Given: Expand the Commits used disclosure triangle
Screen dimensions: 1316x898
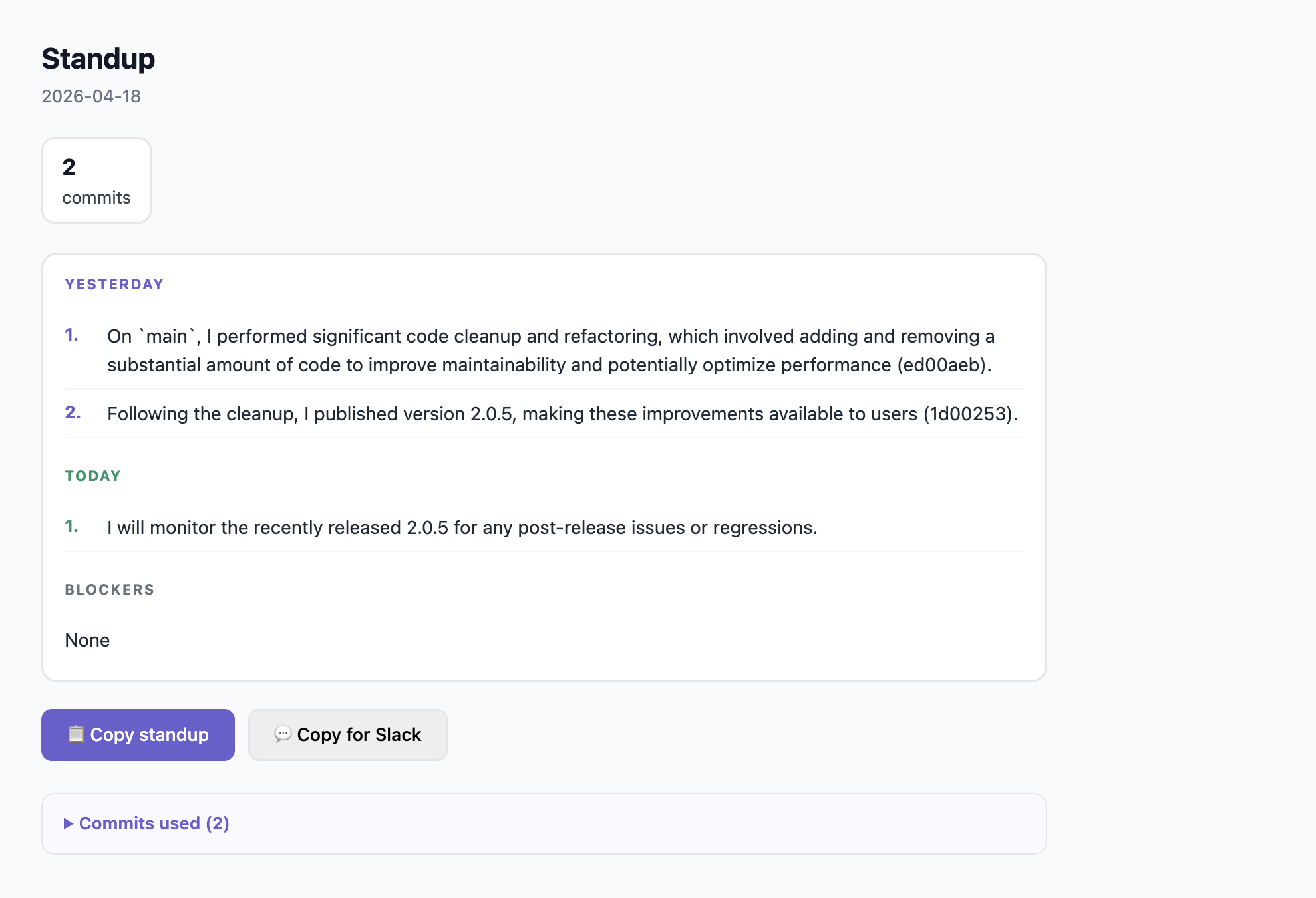Looking at the screenshot, I should [x=69, y=823].
